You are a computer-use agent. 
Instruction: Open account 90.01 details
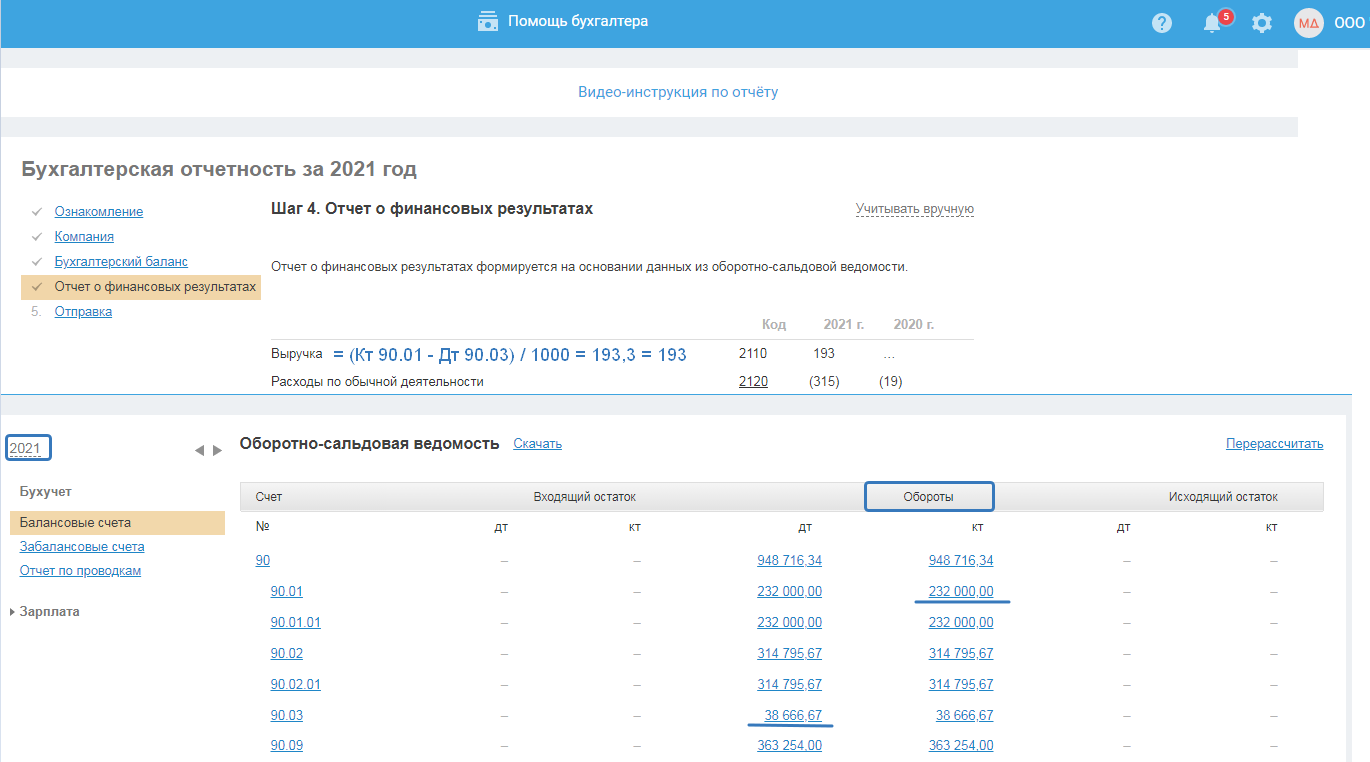click(x=286, y=592)
